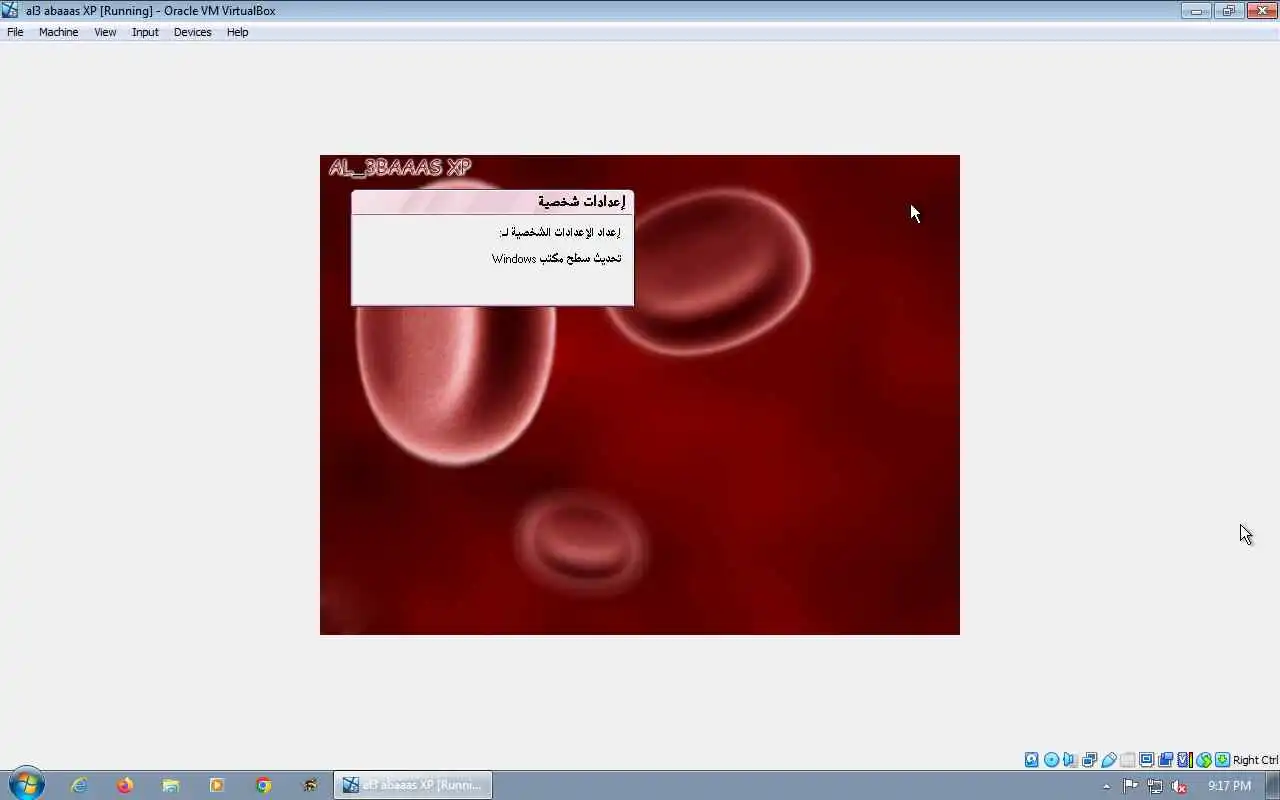The width and height of the screenshot is (1280, 800).
Task: Open the Windows Start menu
Action: tap(25, 785)
